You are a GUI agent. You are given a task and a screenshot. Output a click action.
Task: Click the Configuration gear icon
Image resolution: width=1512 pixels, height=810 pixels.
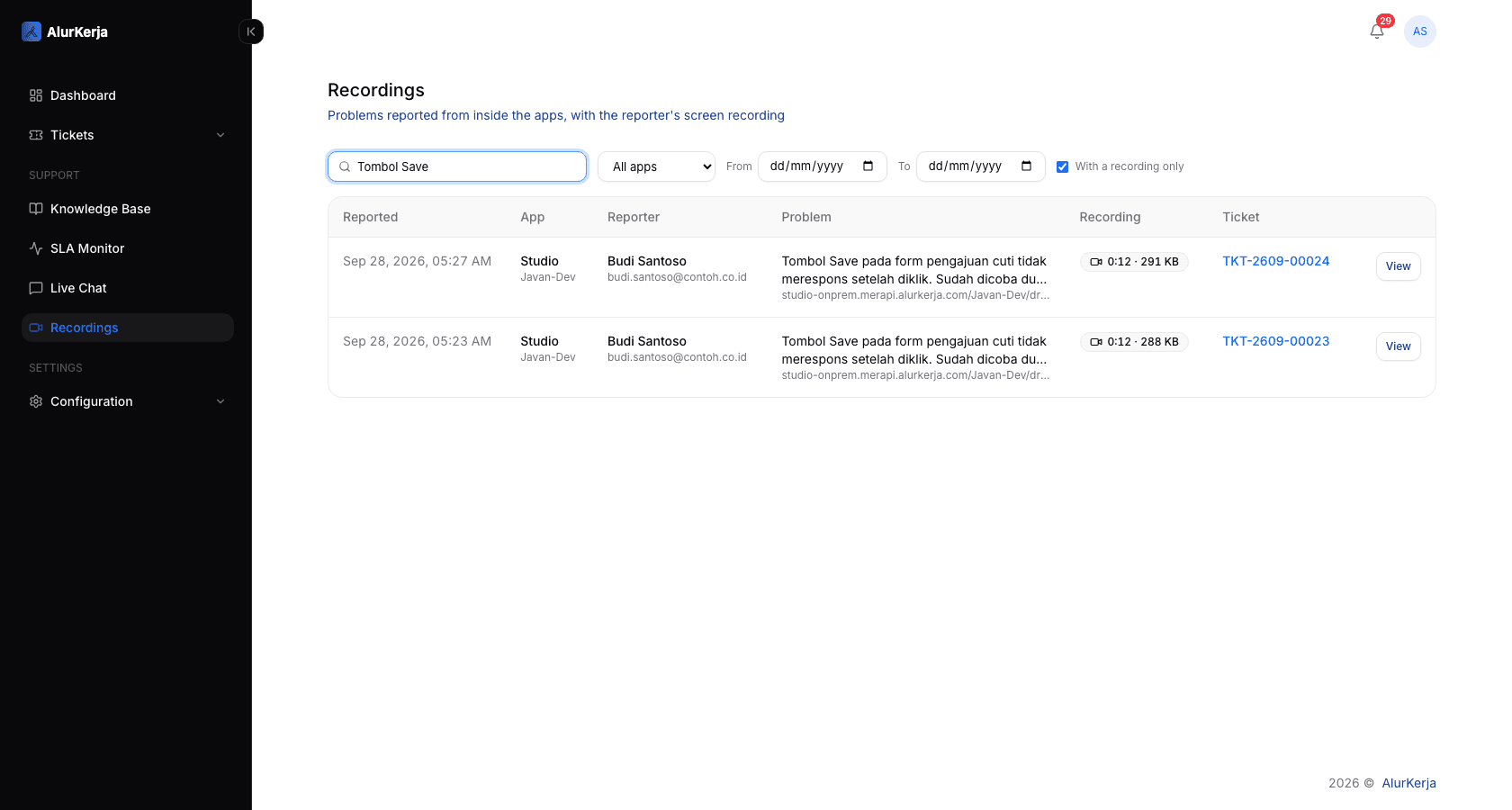tap(36, 401)
